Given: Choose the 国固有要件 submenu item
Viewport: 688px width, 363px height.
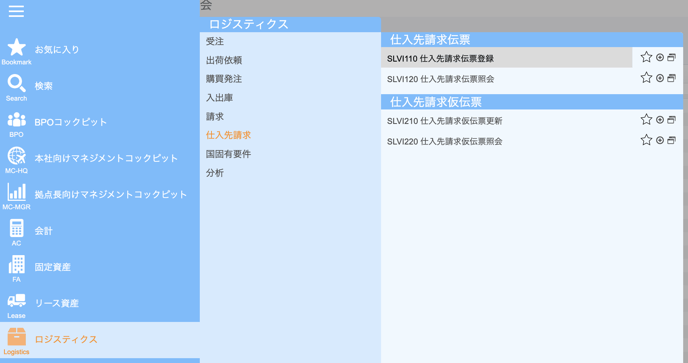Looking at the screenshot, I should [x=228, y=154].
